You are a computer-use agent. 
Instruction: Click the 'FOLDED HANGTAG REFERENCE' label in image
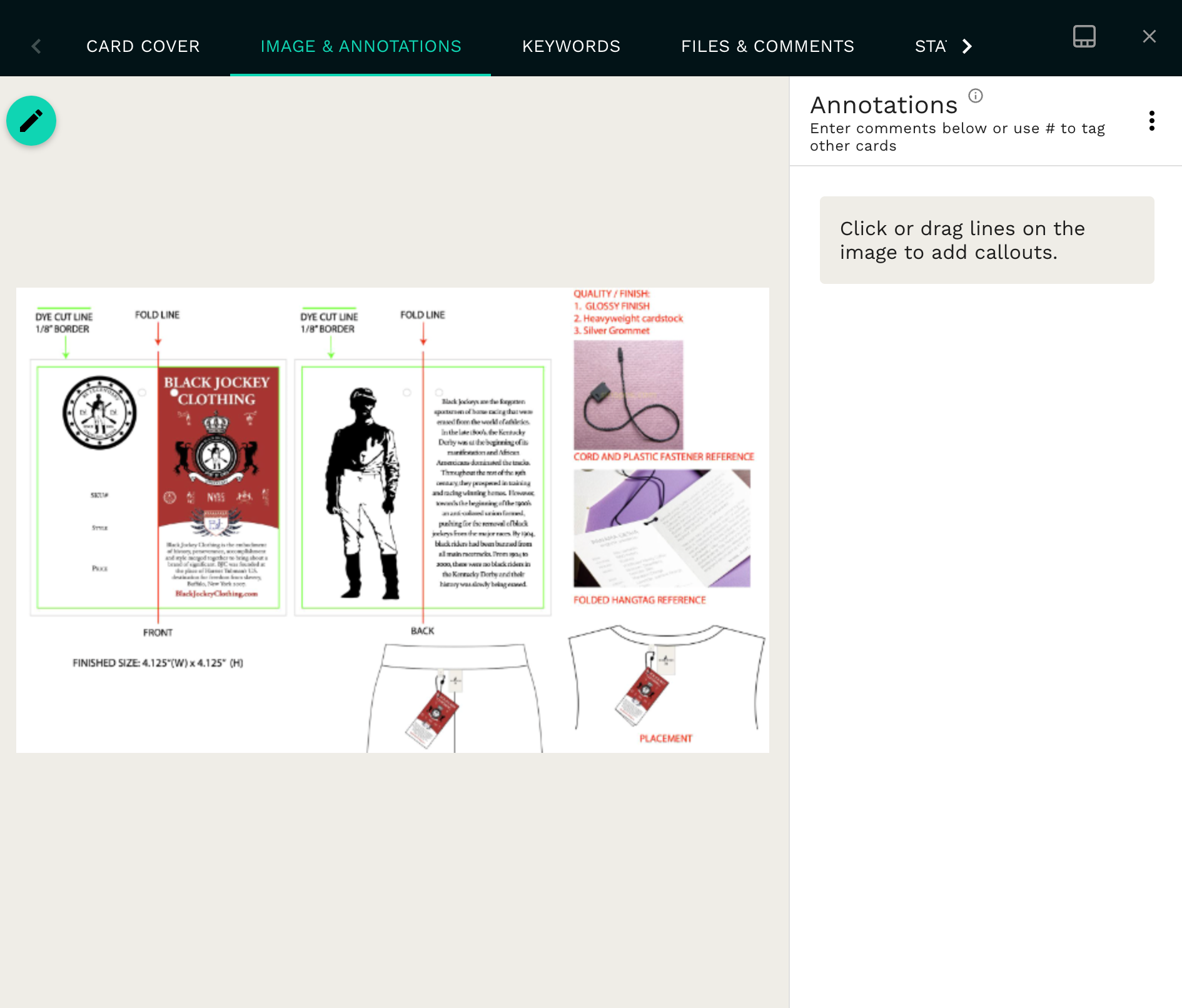click(639, 600)
